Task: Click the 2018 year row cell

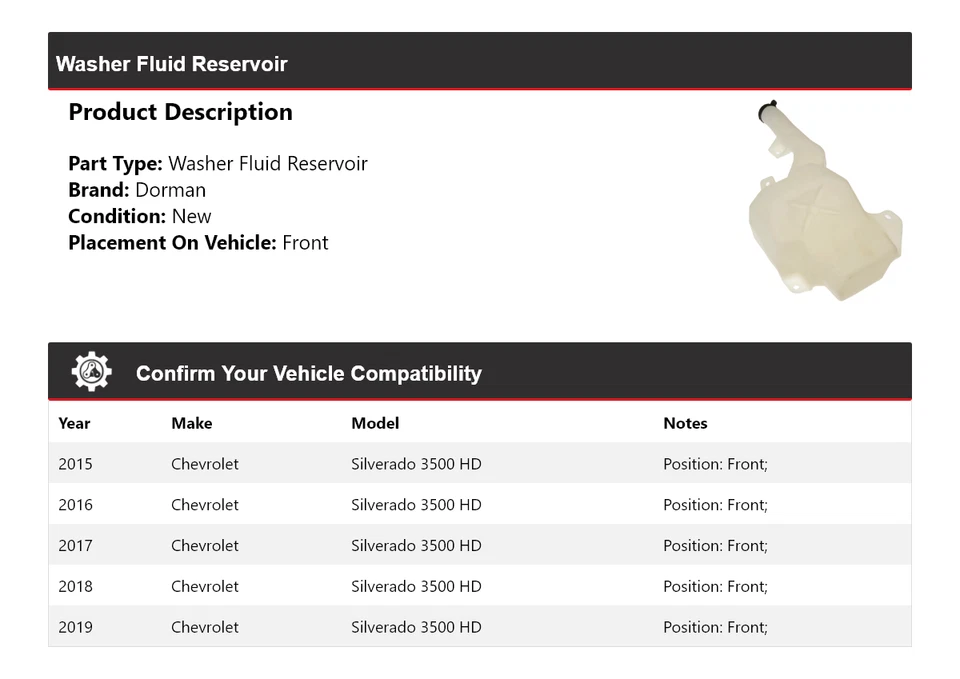Action: [x=75, y=587]
